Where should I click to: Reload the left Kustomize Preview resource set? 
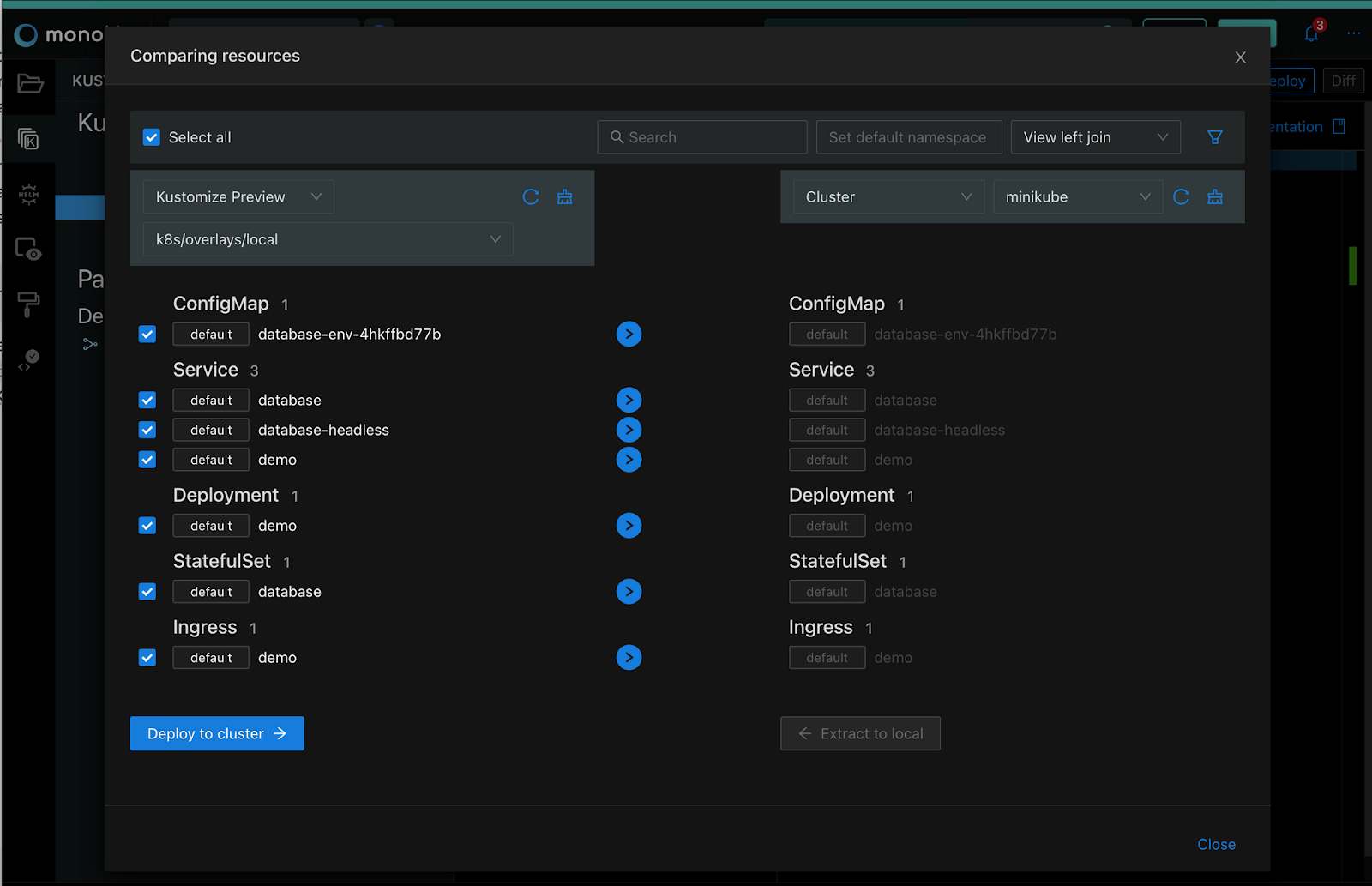(x=531, y=197)
